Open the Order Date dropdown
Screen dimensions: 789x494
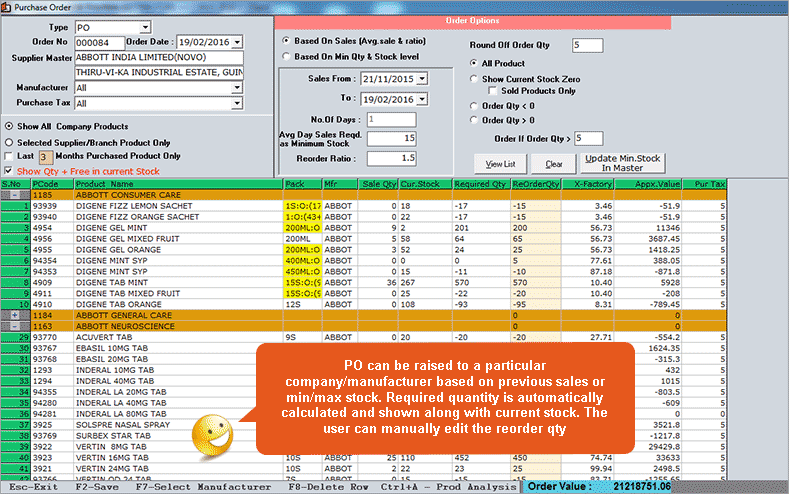(238, 42)
